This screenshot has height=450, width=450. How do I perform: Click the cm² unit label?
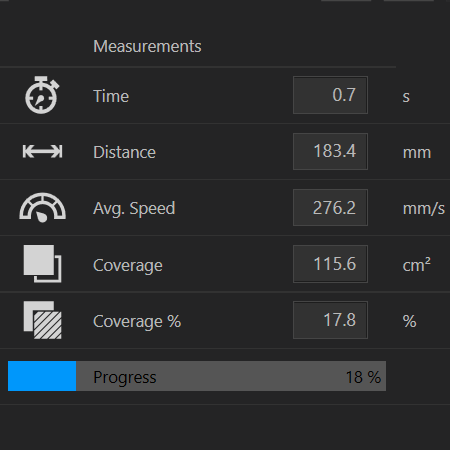(x=417, y=265)
